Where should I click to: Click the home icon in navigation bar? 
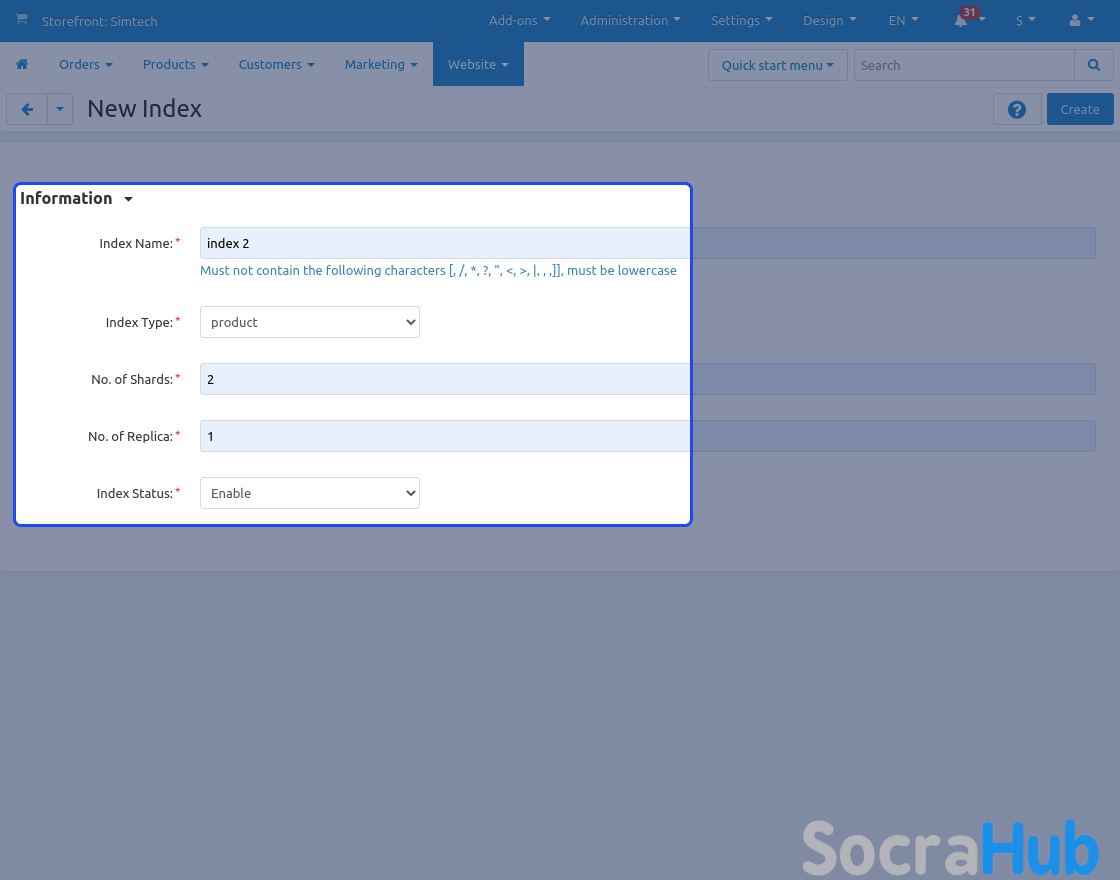click(22, 64)
